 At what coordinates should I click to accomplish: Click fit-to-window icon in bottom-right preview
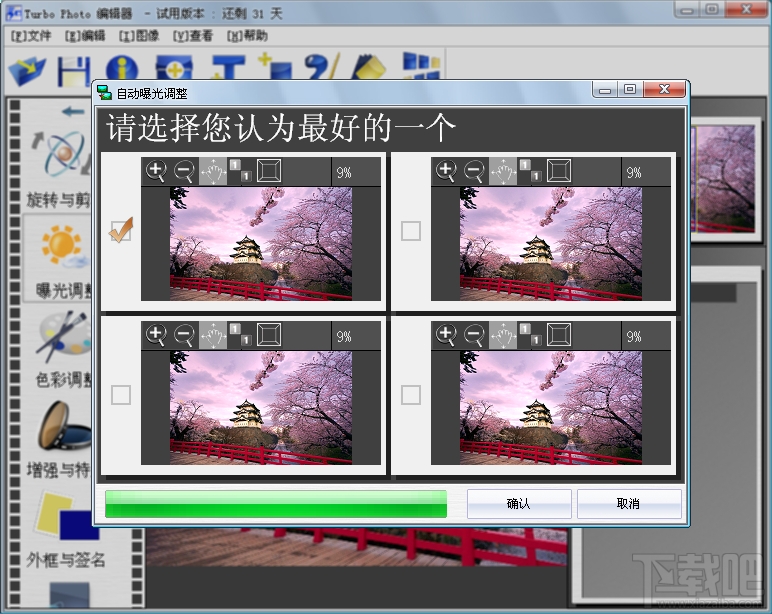[x=559, y=334]
